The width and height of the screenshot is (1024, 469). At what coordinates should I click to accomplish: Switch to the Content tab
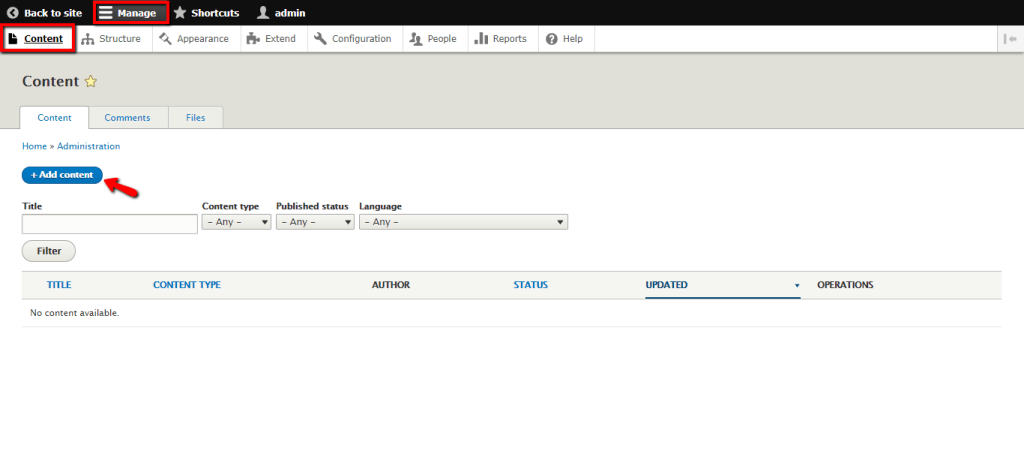[54, 118]
